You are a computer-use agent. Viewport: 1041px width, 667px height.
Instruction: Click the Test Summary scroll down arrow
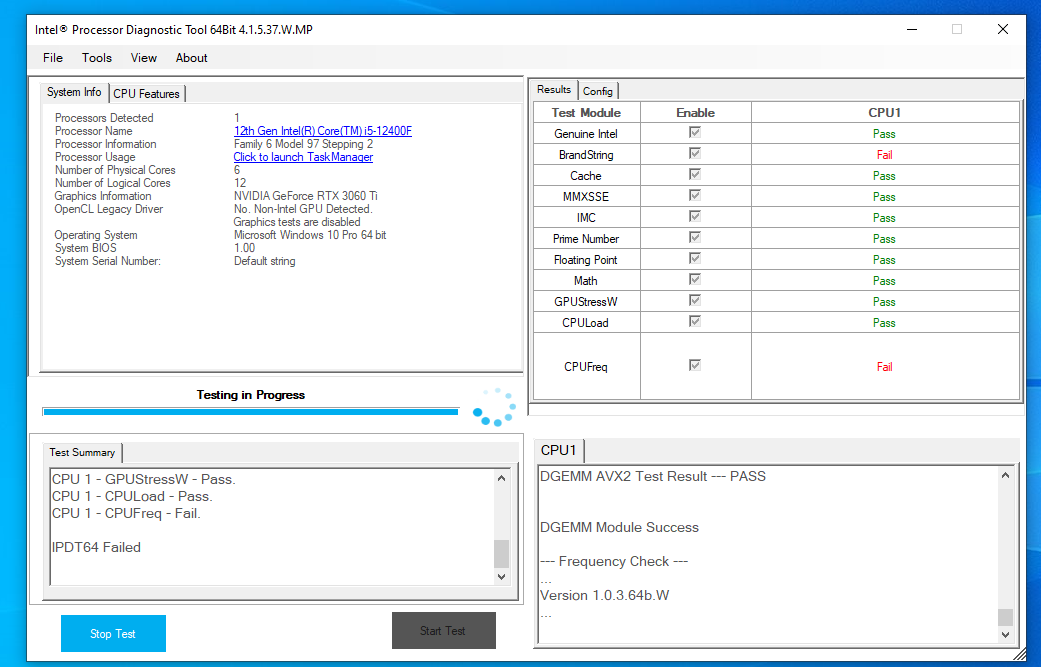(x=501, y=577)
